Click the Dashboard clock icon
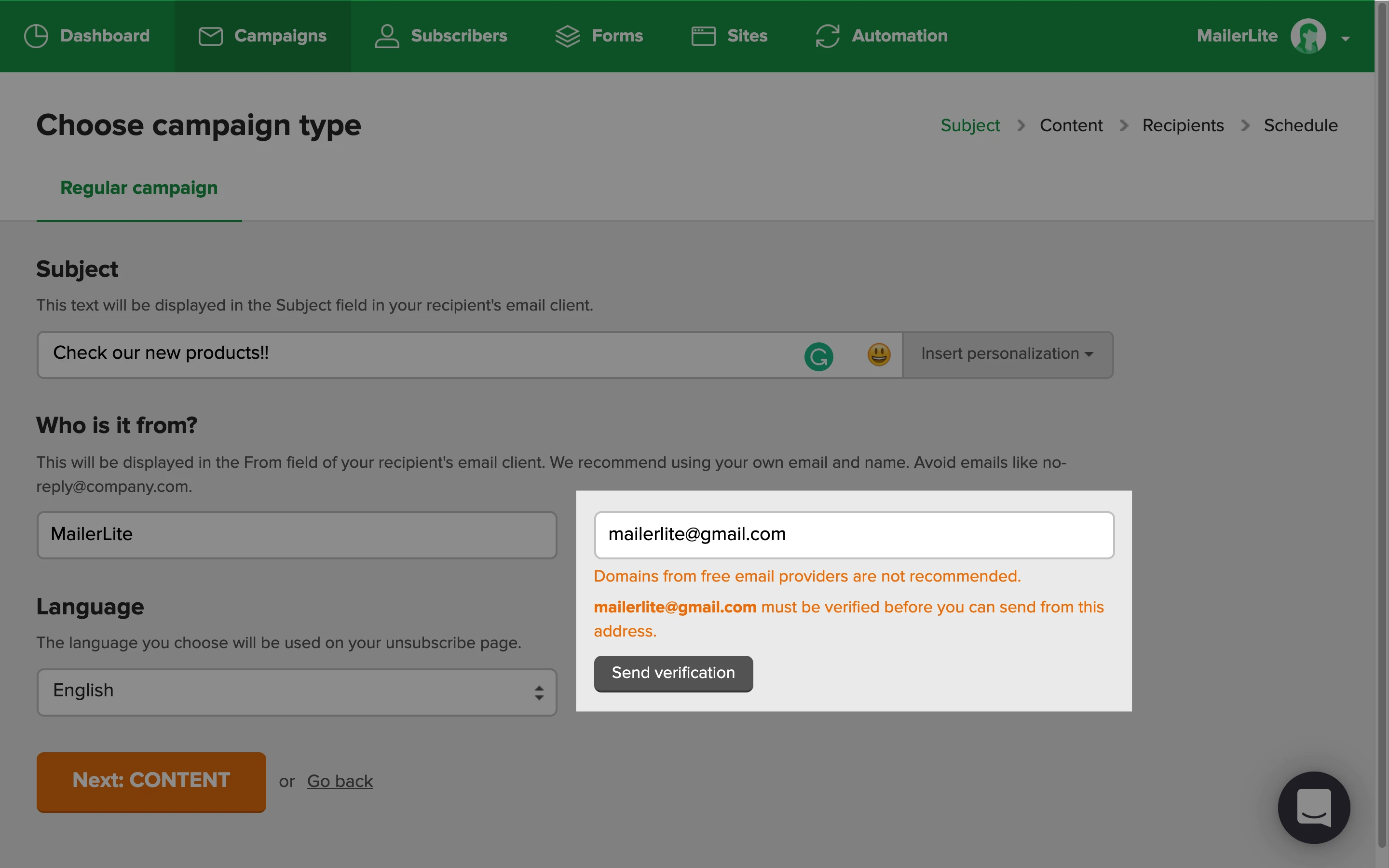 coord(36,36)
